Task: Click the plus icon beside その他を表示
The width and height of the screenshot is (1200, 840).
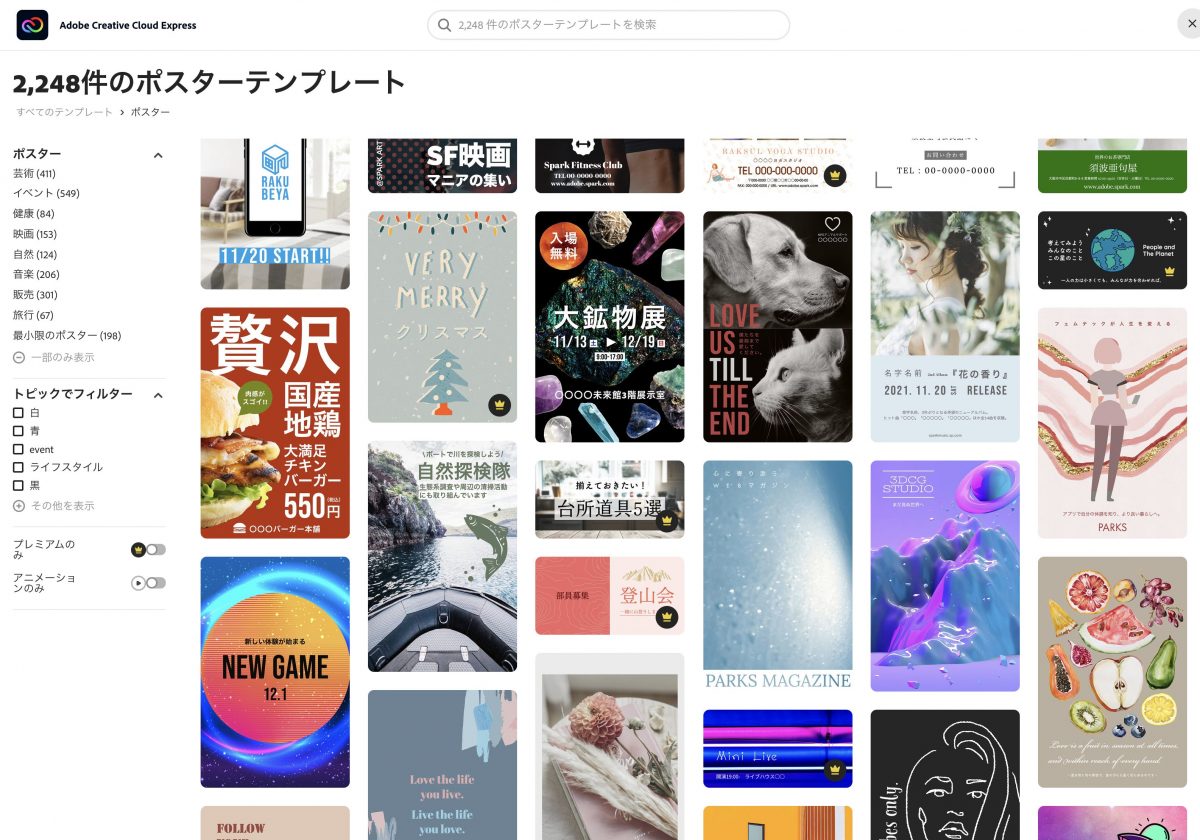Action: coord(19,506)
